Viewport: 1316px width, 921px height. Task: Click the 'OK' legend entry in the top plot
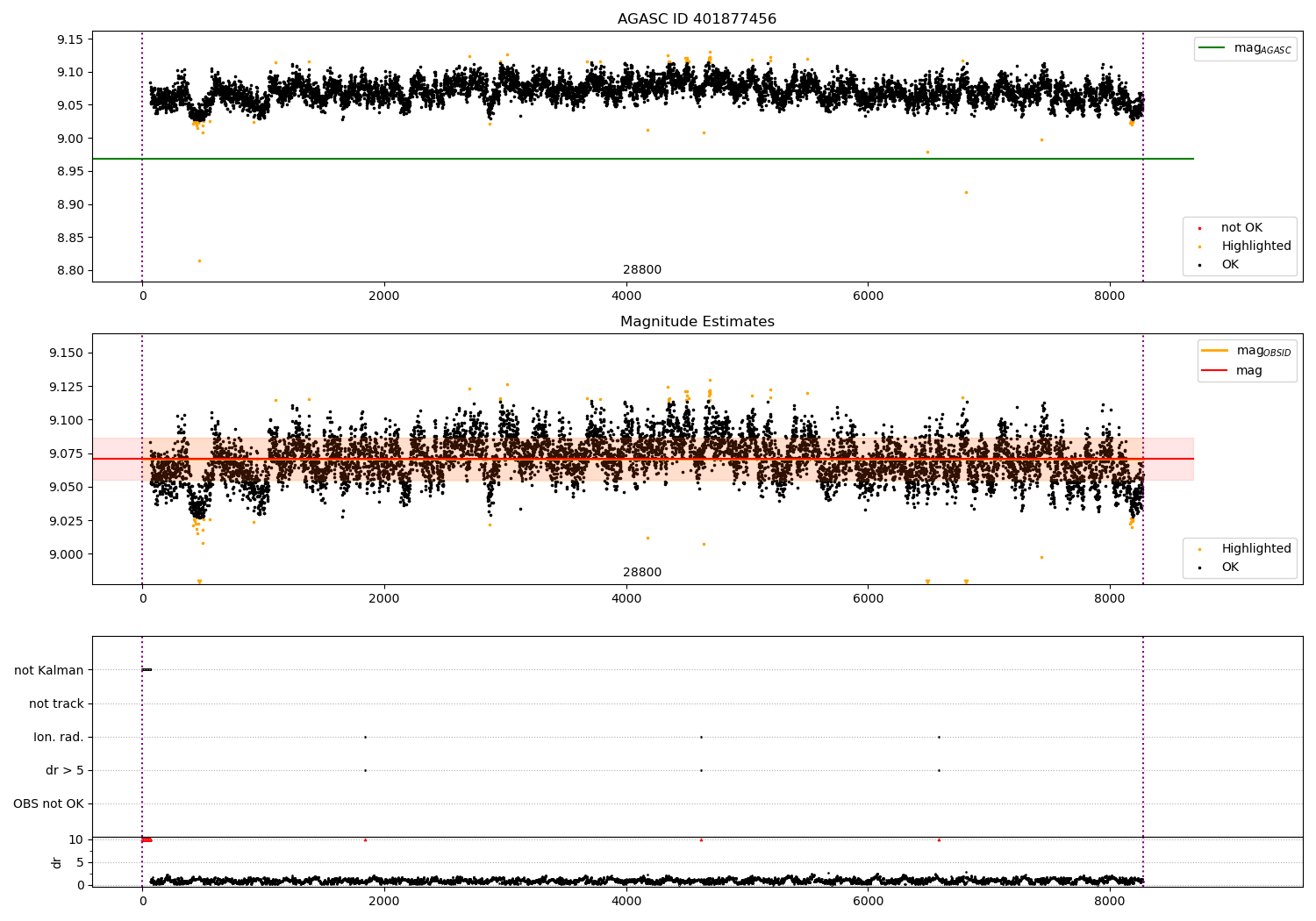click(x=1230, y=265)
